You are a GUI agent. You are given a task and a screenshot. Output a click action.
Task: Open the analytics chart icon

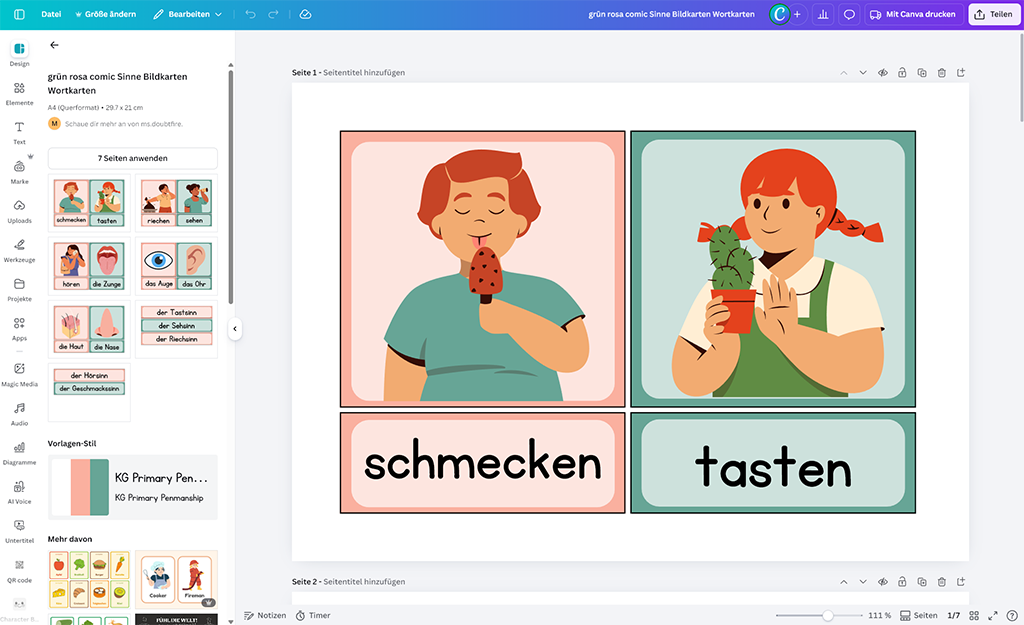(823, 14)
